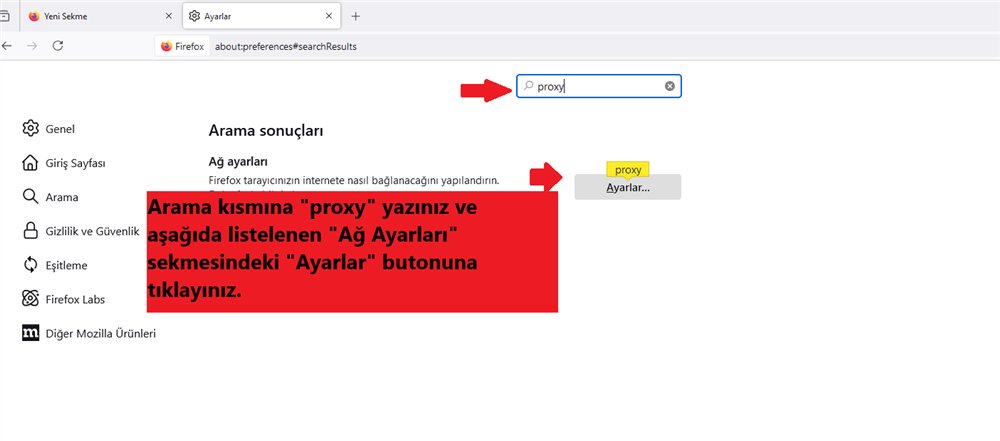Clear the proxy search text
Image resolution: width=1000 pixels, height=441 pixels.
[670, 86]
